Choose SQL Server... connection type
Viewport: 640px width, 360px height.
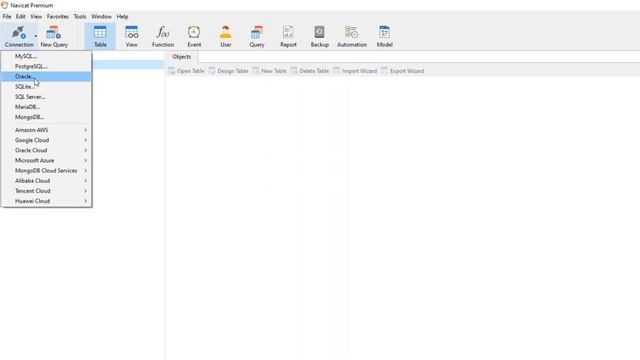[46, 97]
